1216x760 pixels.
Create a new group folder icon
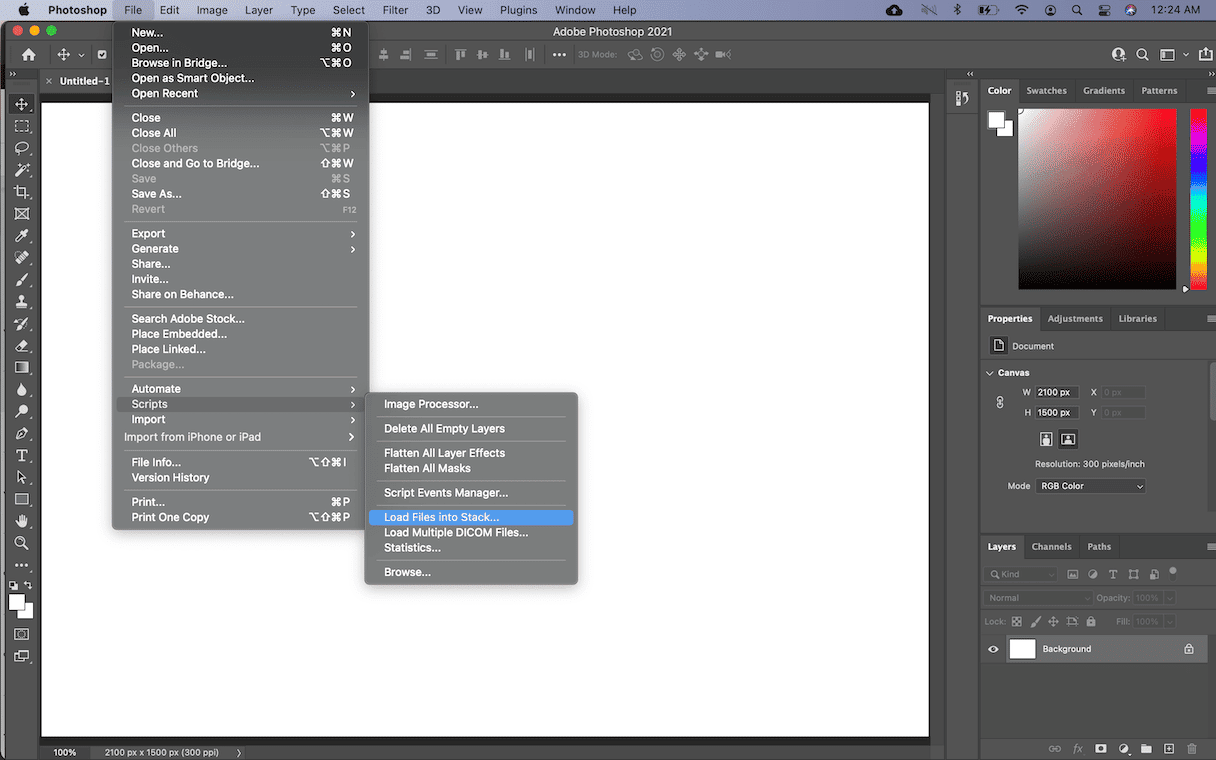tap(1146, 748)
